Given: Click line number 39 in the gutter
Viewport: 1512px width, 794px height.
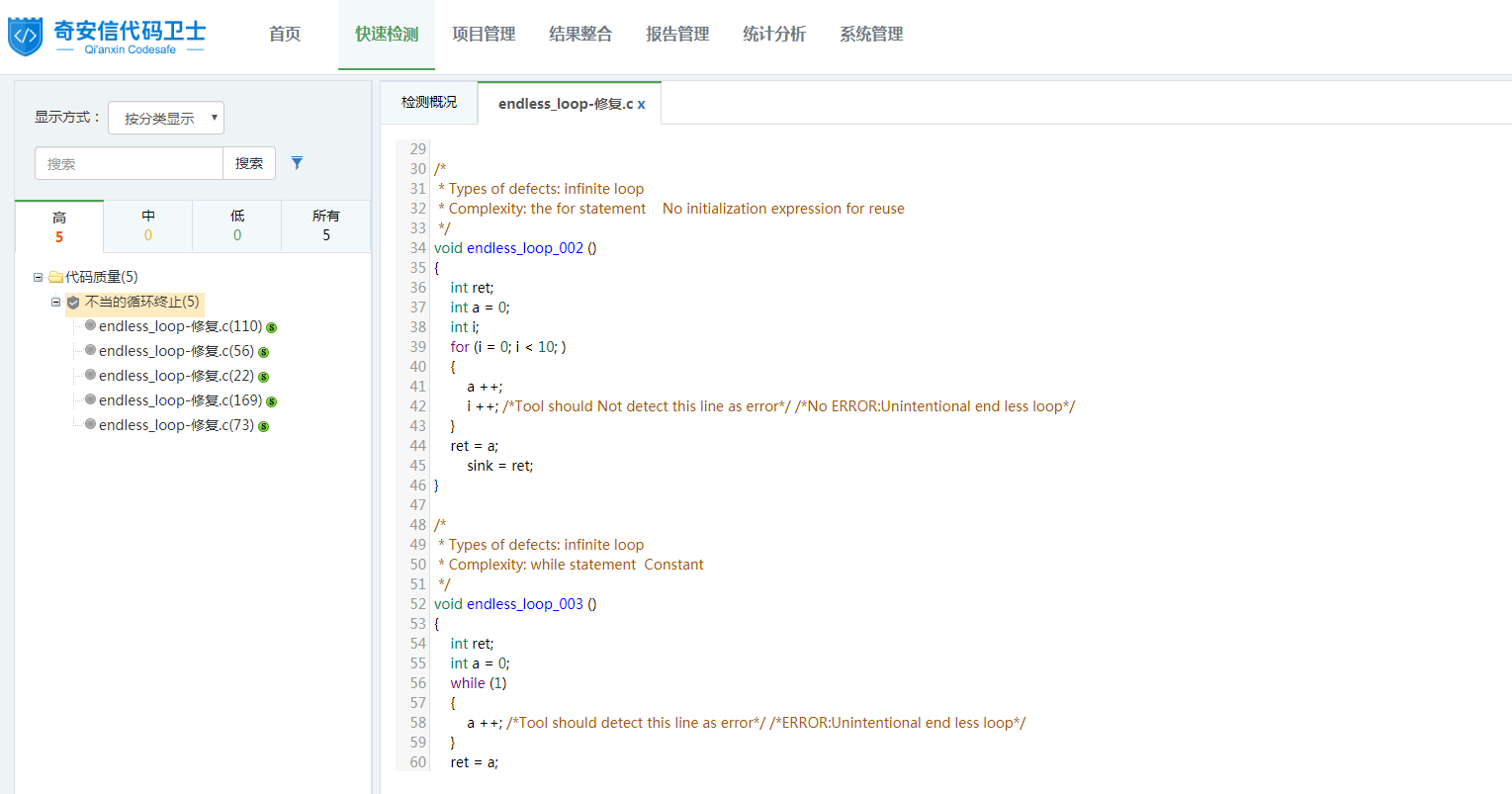Looking at the screenshot, I should click(x=418, y=347).
